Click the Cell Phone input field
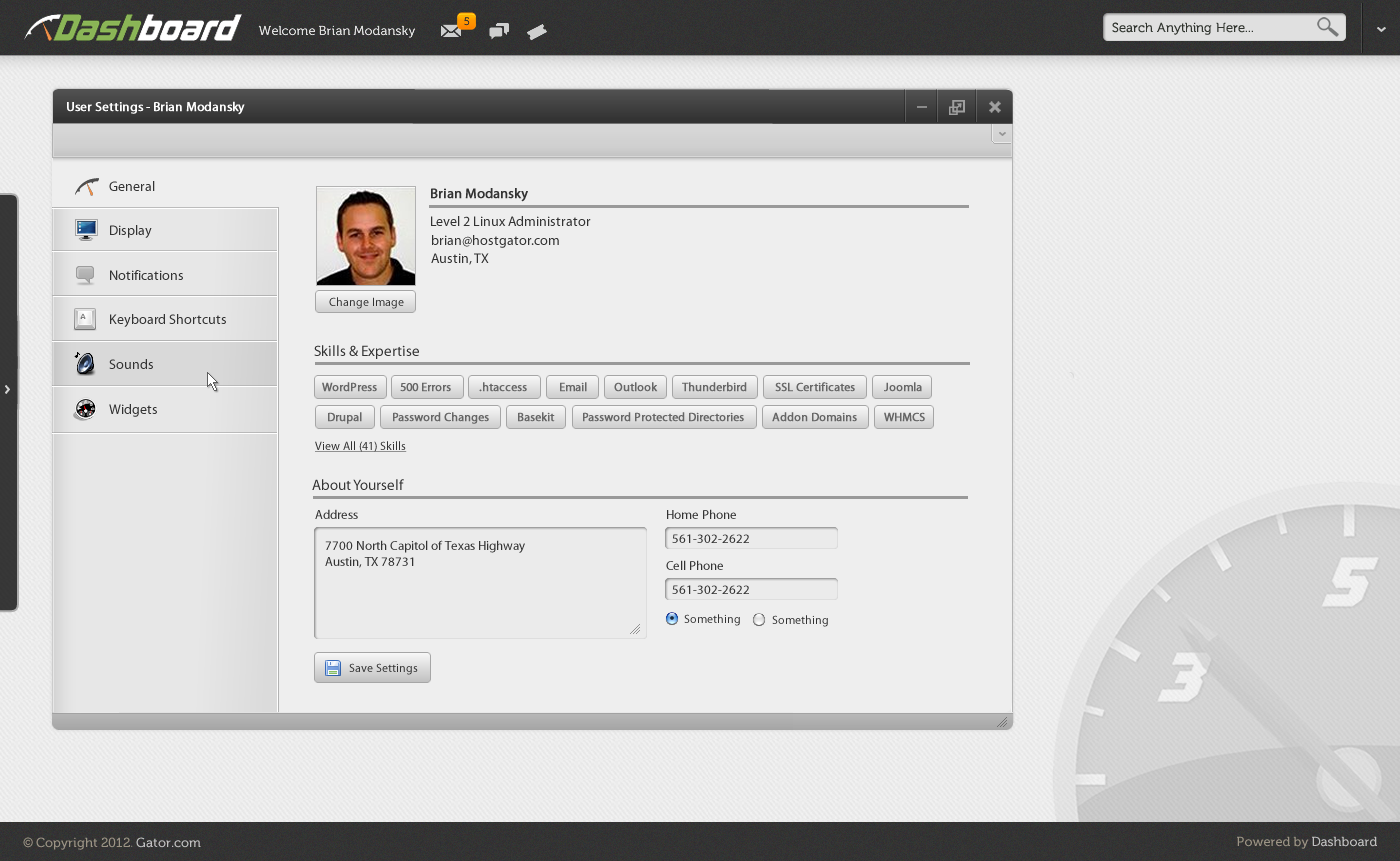Viewport: 1400px width, 861px height. [751, 589]
